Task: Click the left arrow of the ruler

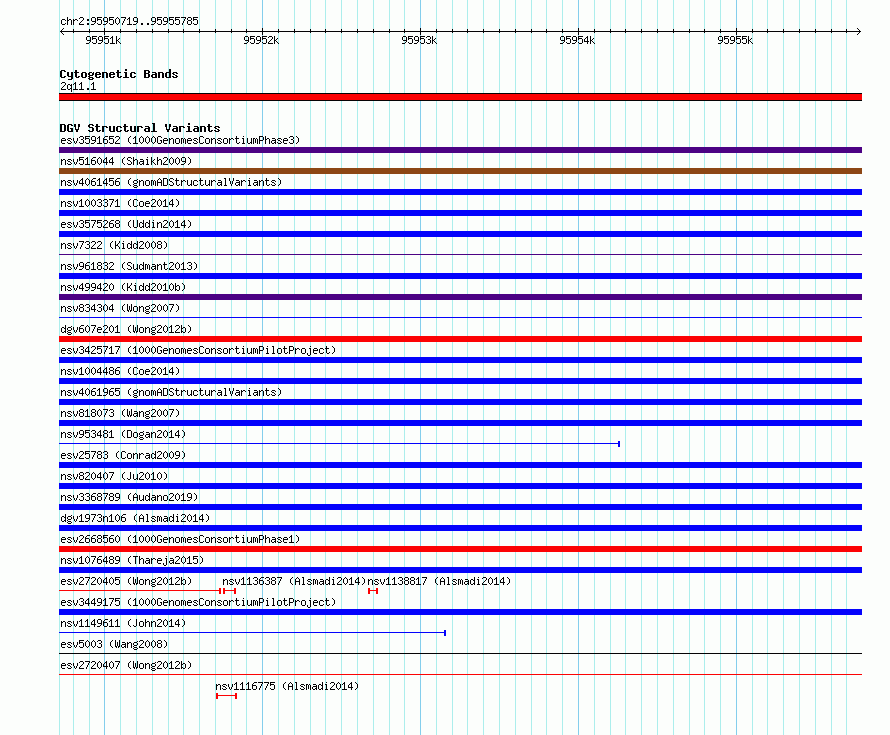Action: pyautogui.click(x=62, y=32)
